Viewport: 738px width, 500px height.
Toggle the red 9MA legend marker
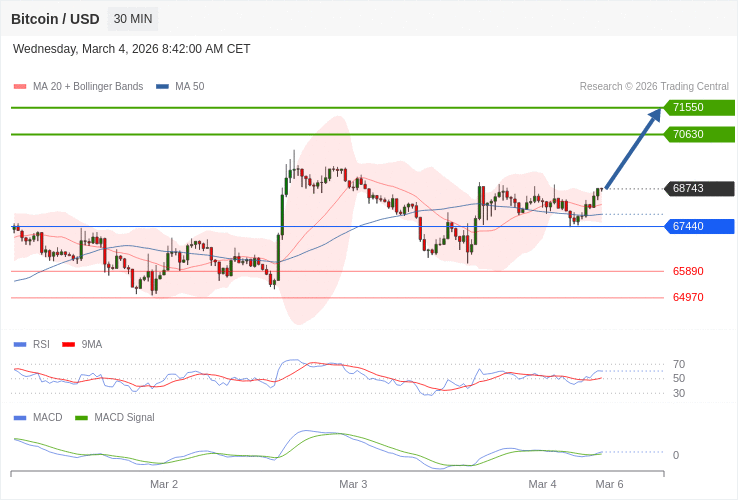(68, 344)
